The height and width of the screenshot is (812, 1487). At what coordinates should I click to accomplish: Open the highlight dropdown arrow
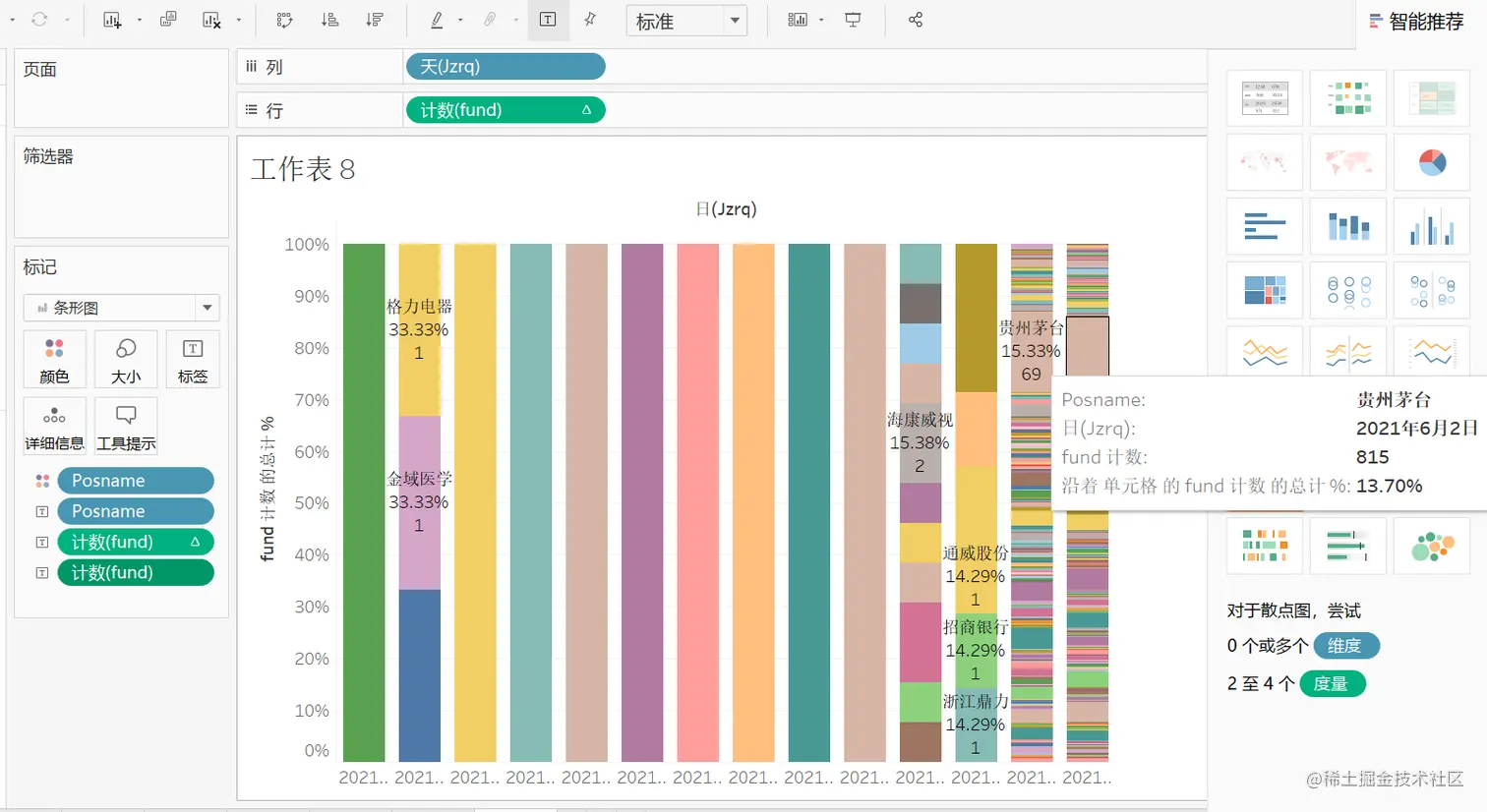pyautogui.click(x=460, y=20)
